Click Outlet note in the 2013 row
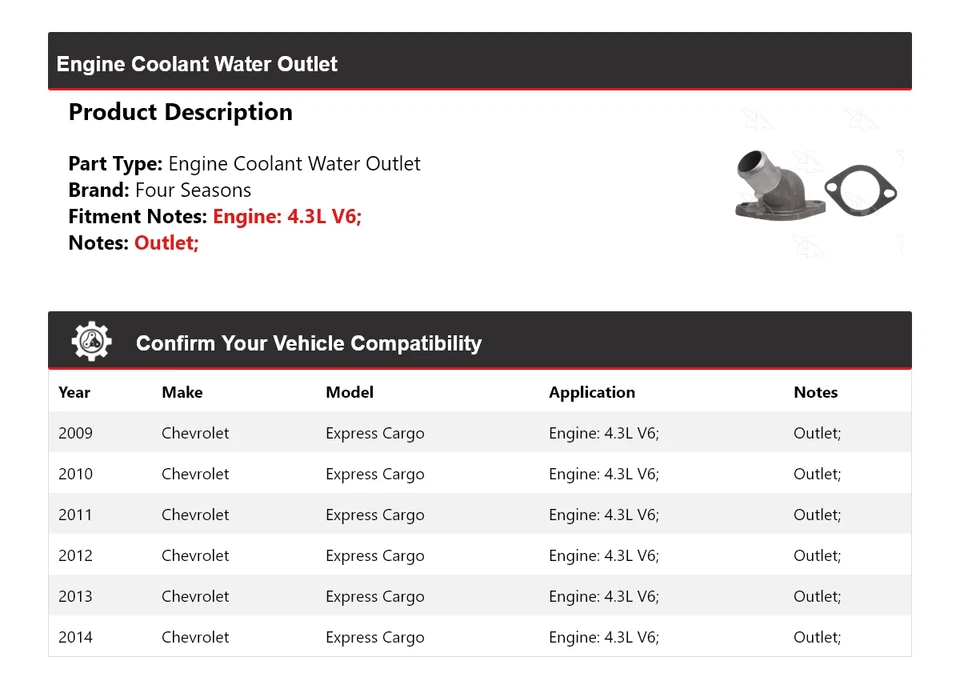 817,597
